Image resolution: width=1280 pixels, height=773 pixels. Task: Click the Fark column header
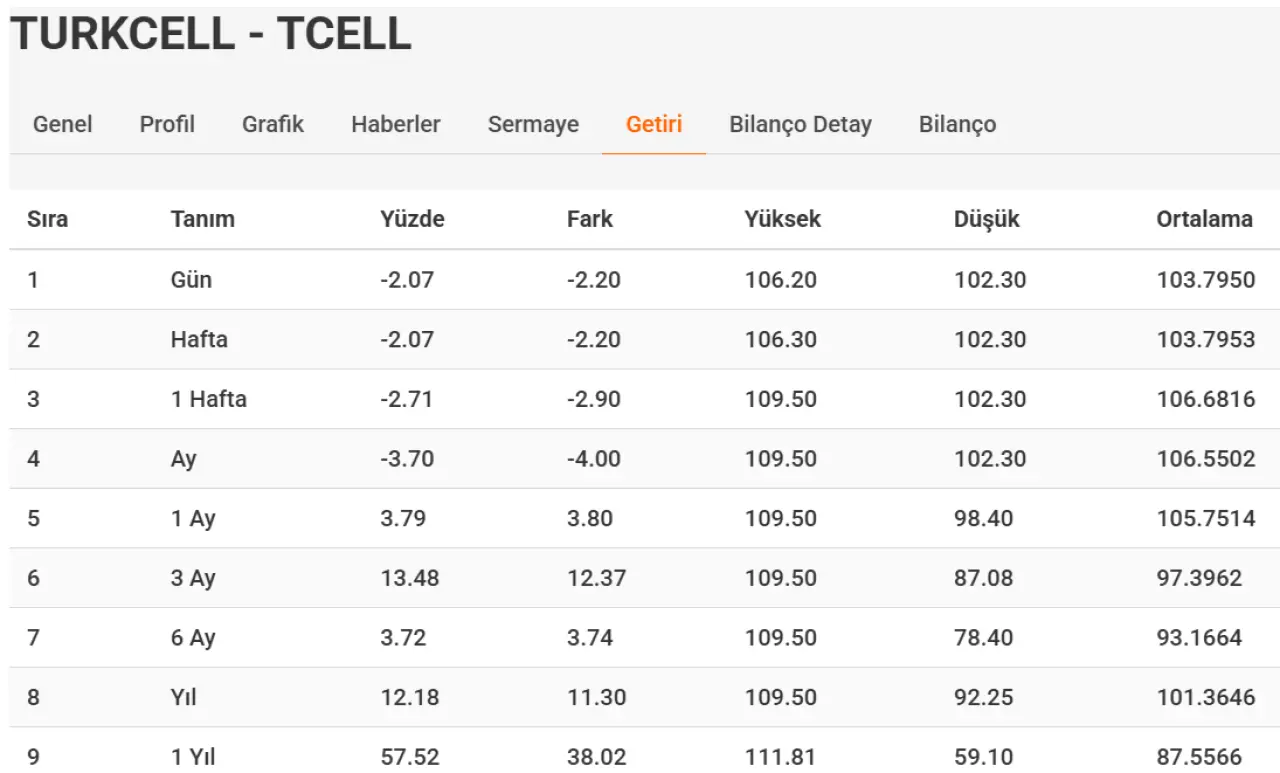click(x=590, y=219)
